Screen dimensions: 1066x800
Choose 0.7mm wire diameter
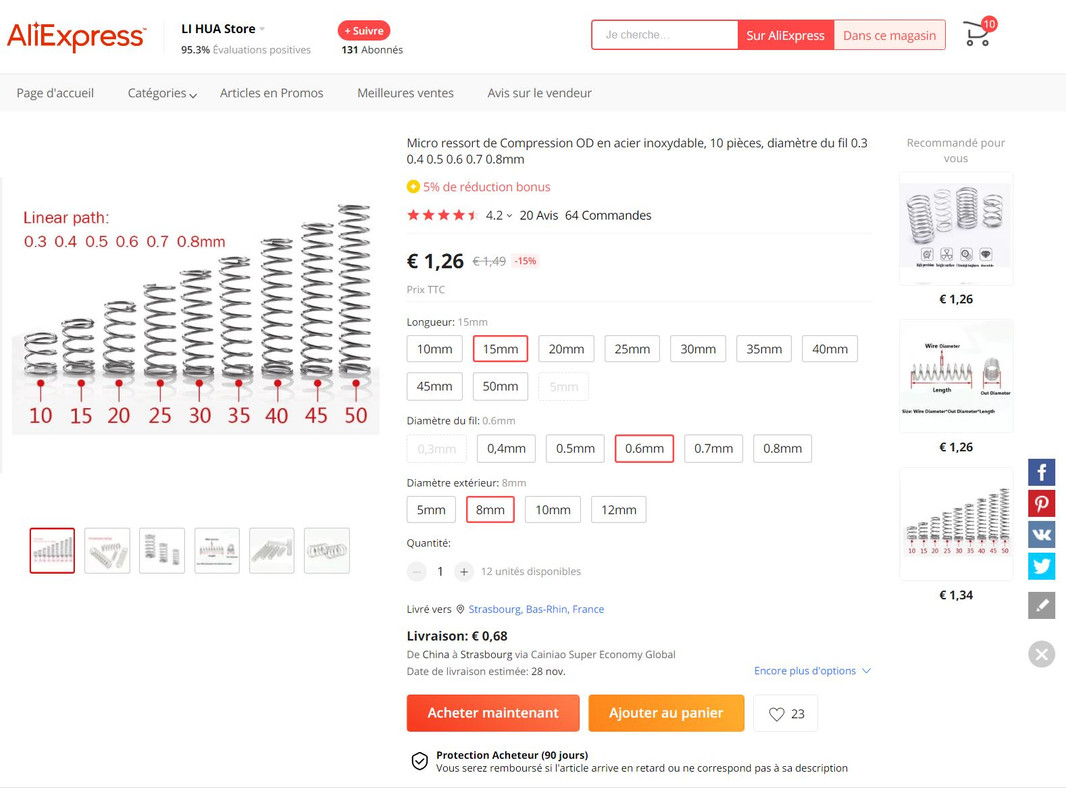[x=713, y=449]
